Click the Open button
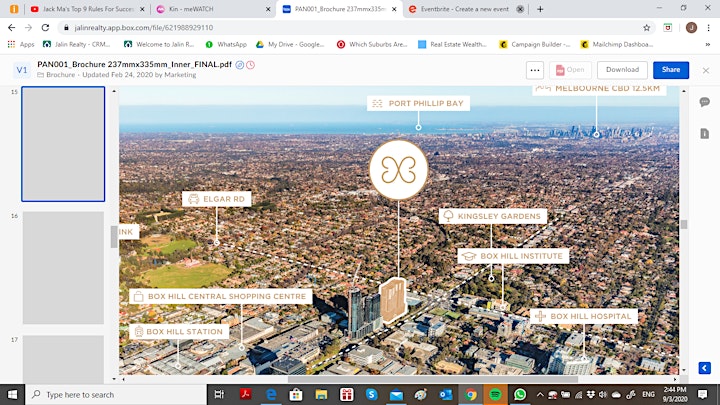The image size is (720, 405). 570,70
